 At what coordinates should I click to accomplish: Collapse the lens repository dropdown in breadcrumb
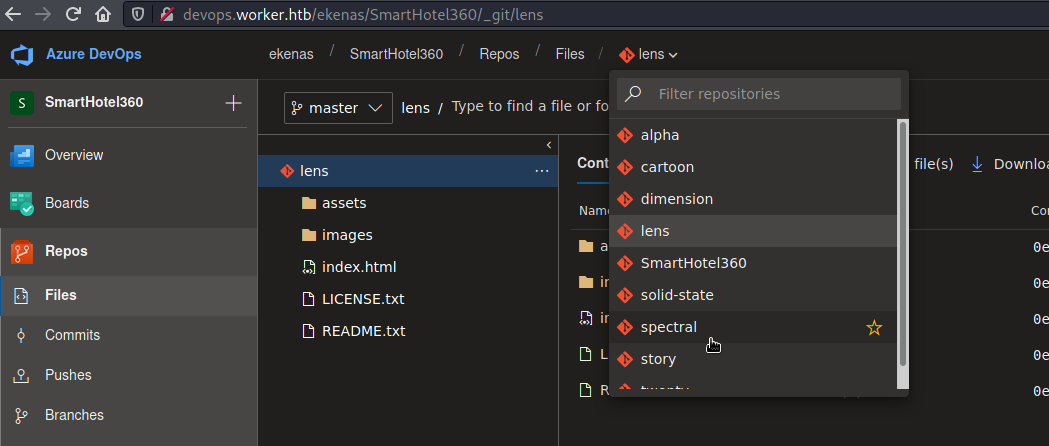(x=649, y=54)
